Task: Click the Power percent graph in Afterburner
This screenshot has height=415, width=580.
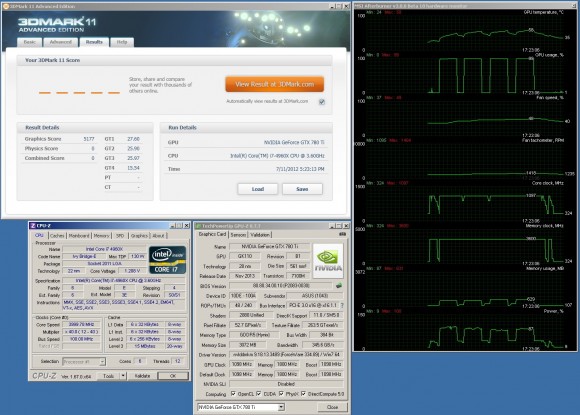Action: pos(464,331)
